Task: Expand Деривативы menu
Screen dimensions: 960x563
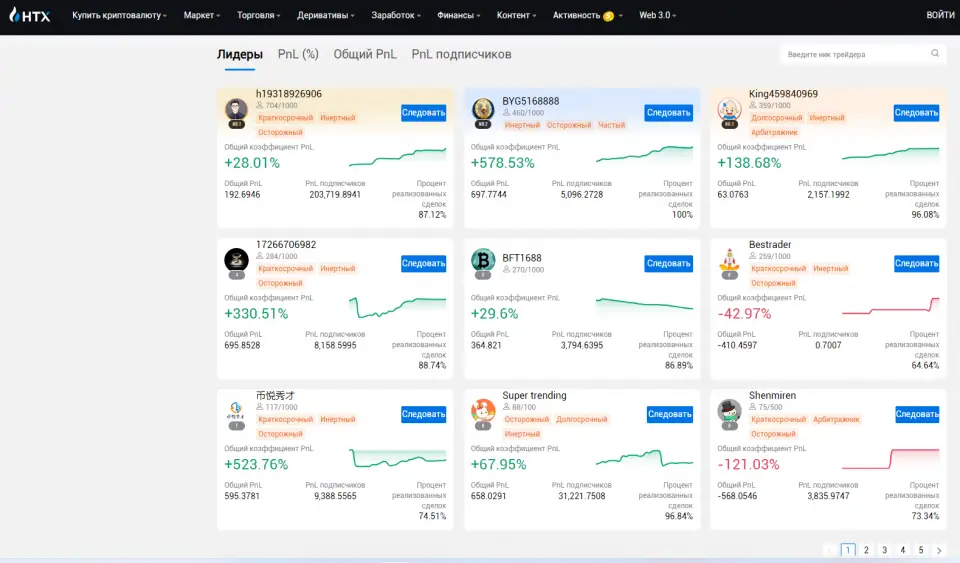Action: tap(326, 15)
